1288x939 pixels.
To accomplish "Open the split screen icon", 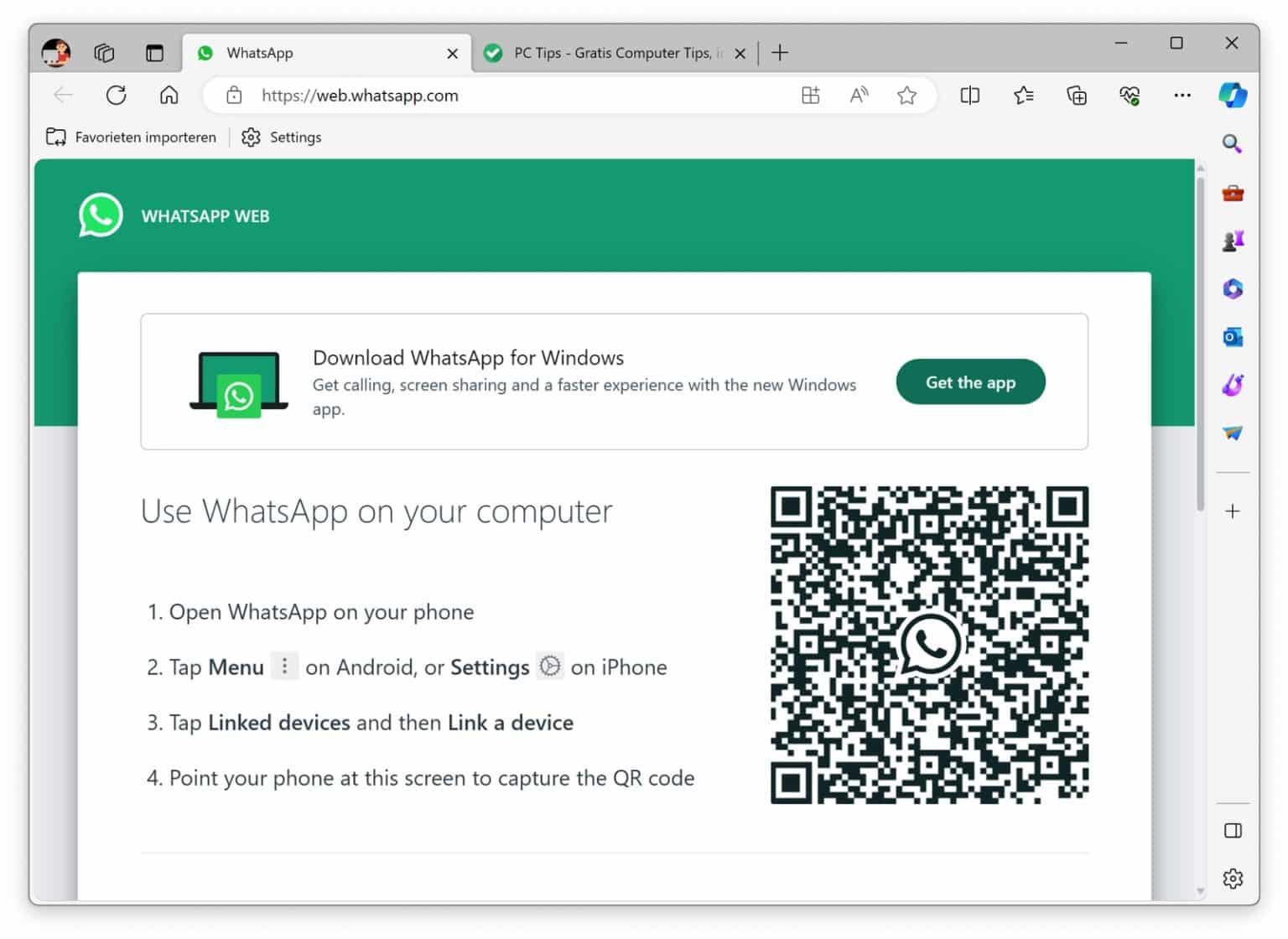I will (x=970, y=95).
